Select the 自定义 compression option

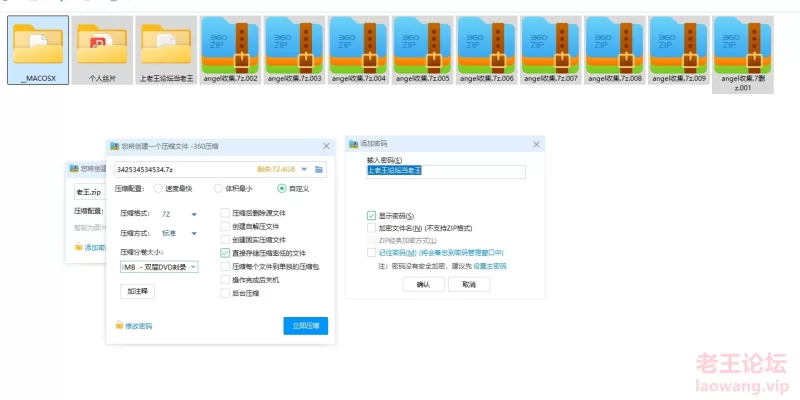pos(282,188)
